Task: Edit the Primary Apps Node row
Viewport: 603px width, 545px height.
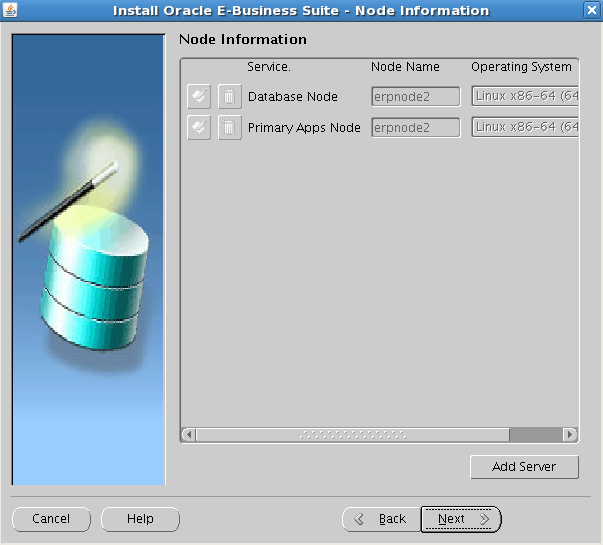Action: point(199,127)
